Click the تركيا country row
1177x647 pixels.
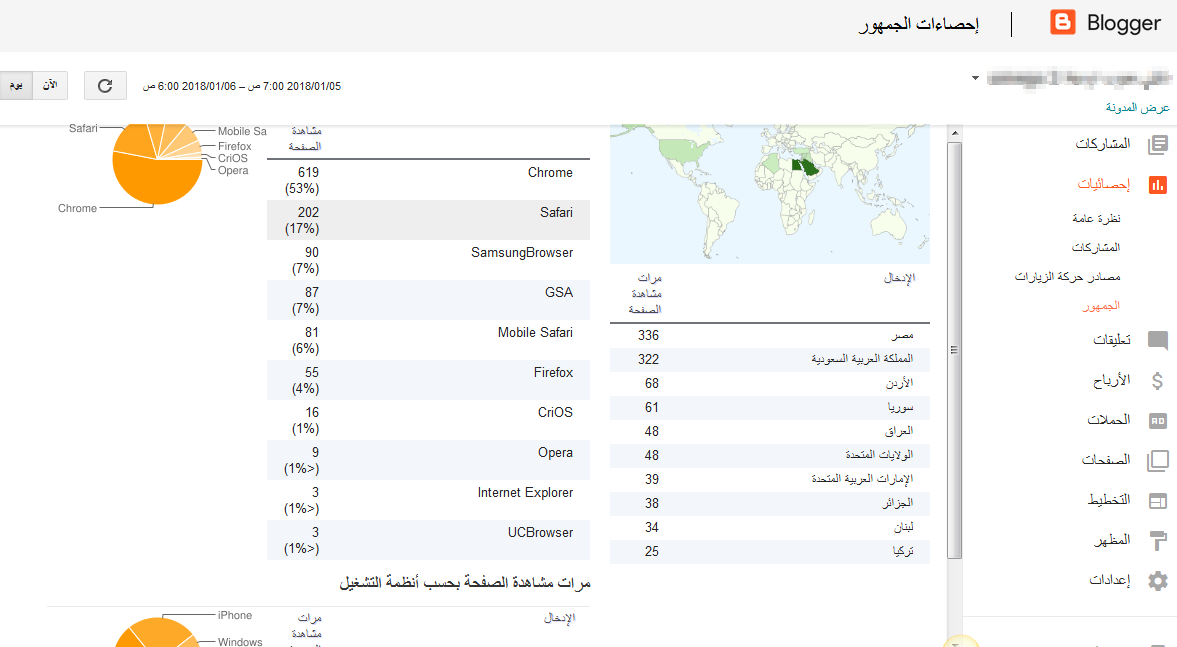point(769,552)
